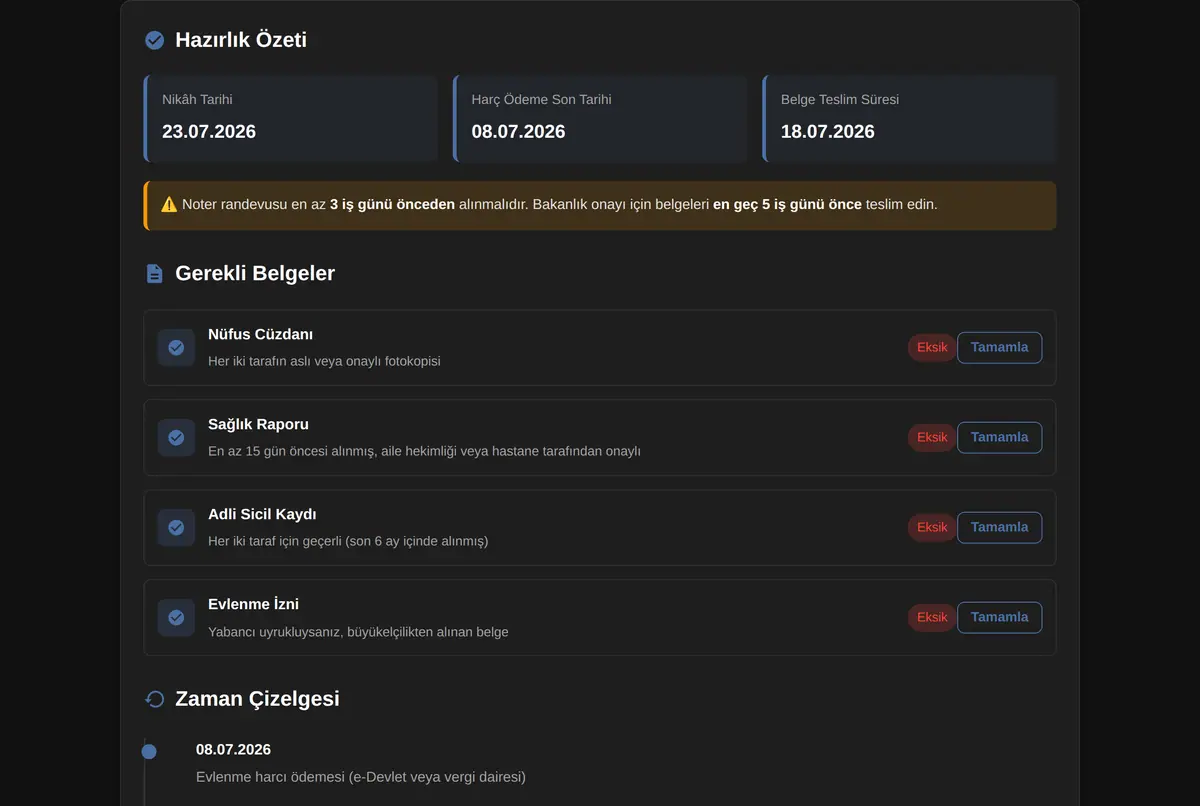This screenshot has width=1200, height=806.
Task: Click the timeline date 08.07.2026
Action: tap(233, 750)
